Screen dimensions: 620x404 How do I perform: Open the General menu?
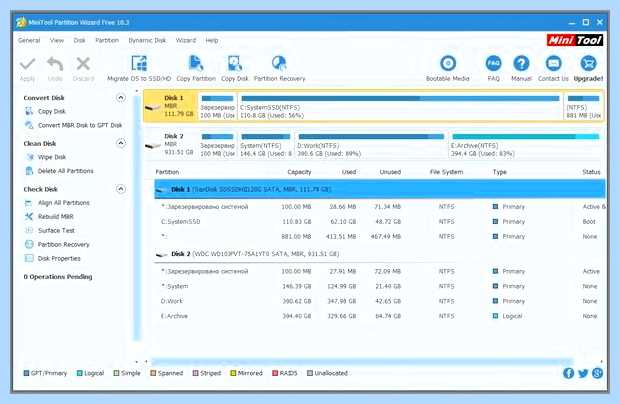pos(29,40)
